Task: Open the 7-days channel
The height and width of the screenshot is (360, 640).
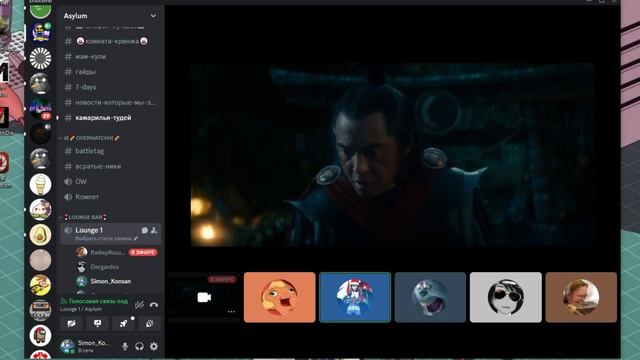Action: 110,87
